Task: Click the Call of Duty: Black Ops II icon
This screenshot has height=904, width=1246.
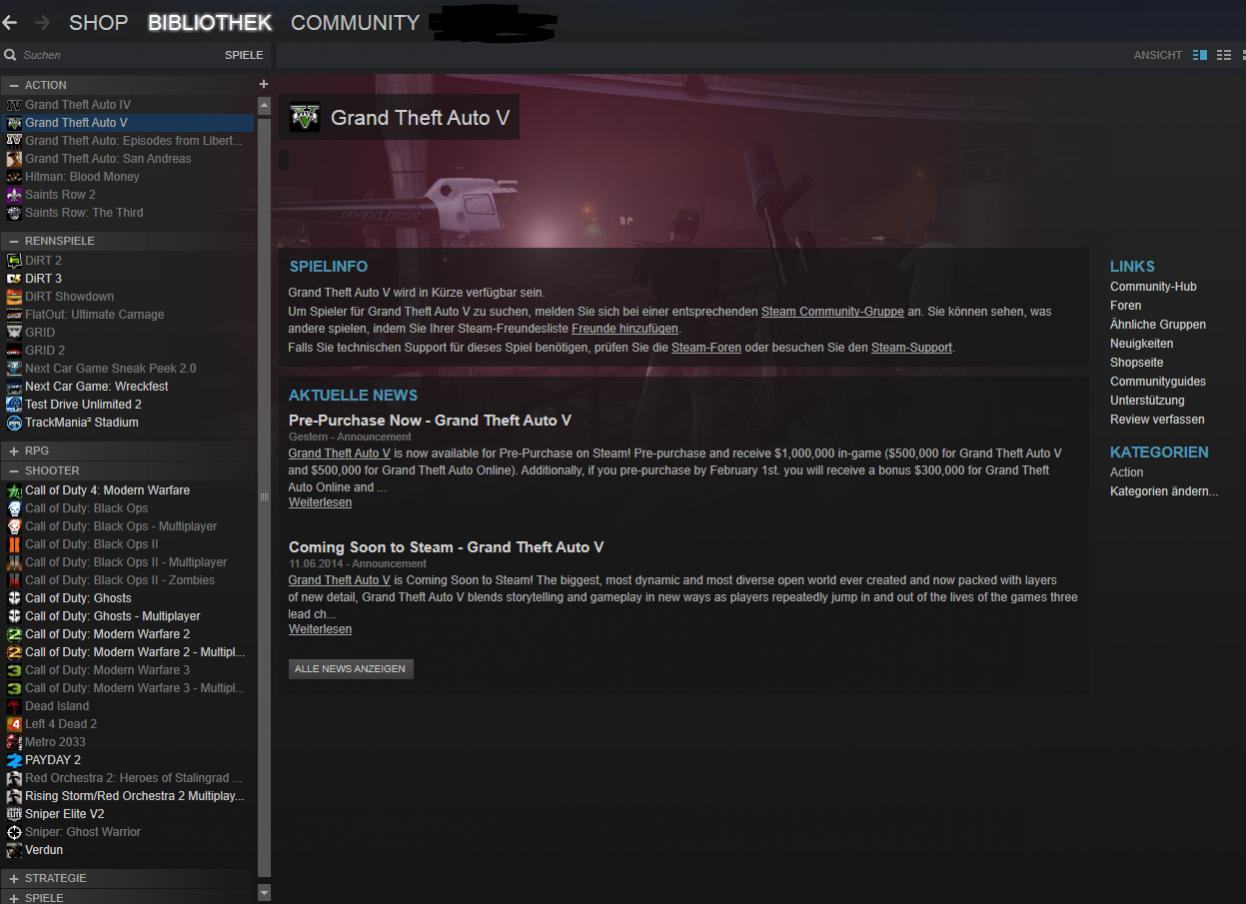Action: tap(14, 545)
